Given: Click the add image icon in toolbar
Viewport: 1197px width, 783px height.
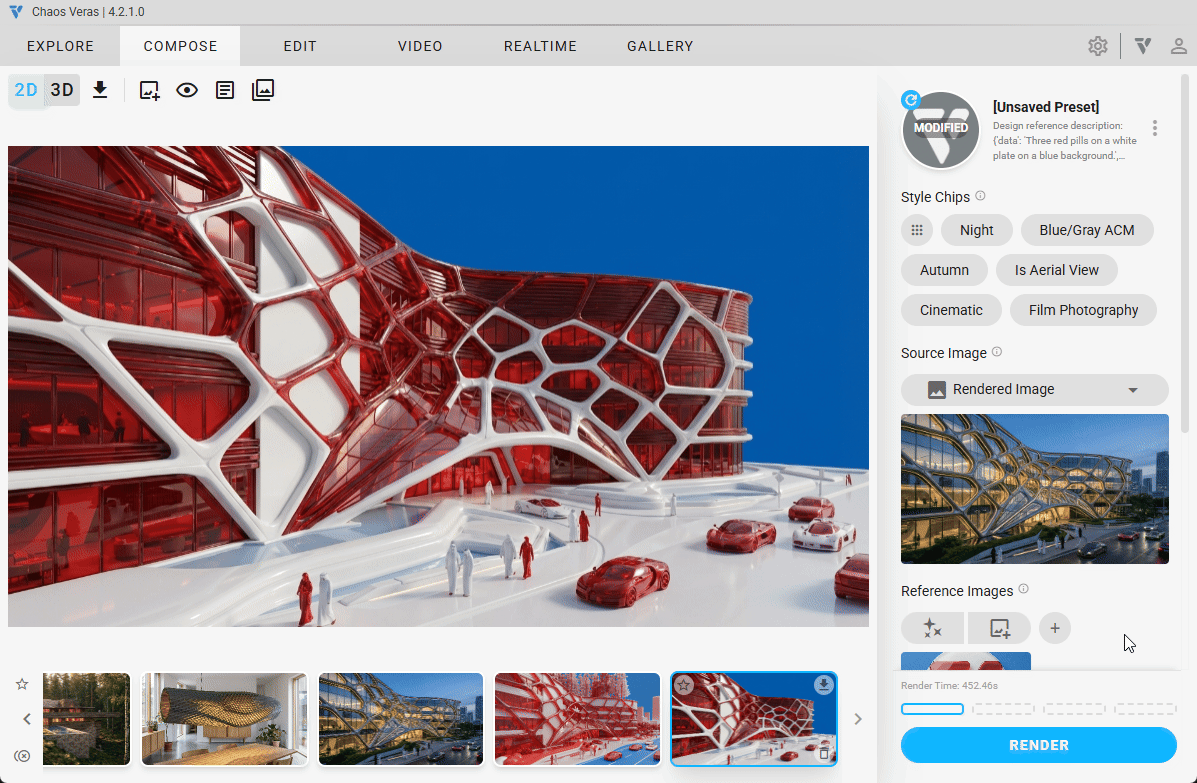Looking at the screenshot, I should [x=149, y=90].
